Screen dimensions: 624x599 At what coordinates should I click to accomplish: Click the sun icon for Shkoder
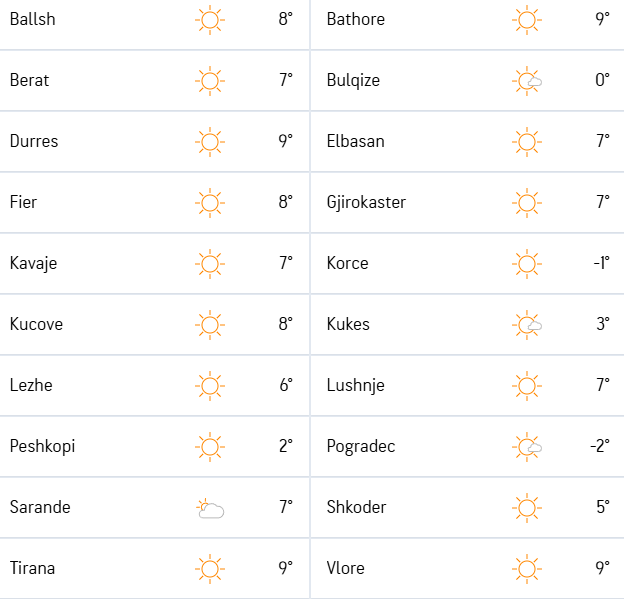point(527,508)
